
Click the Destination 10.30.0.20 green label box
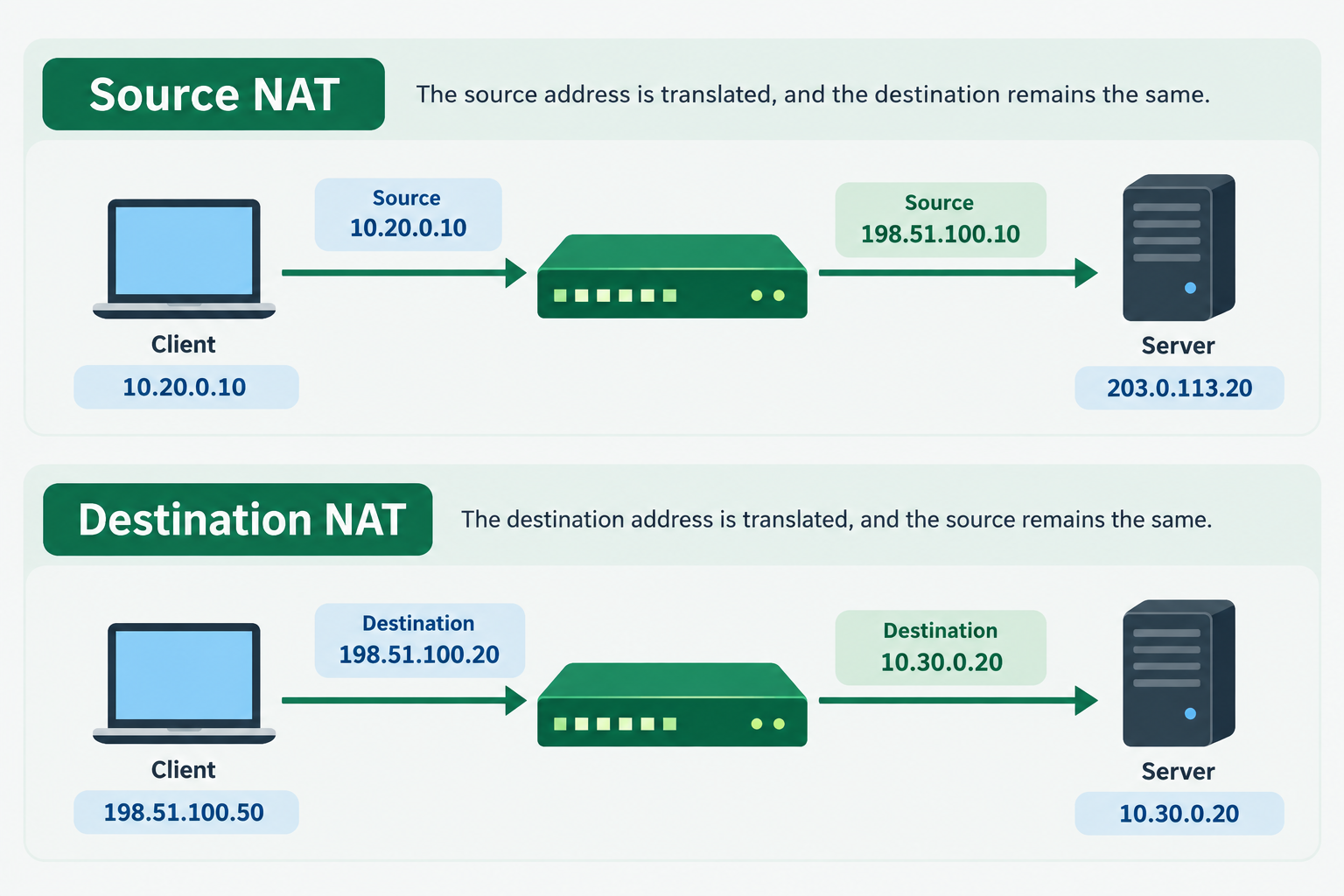(941, 647)
